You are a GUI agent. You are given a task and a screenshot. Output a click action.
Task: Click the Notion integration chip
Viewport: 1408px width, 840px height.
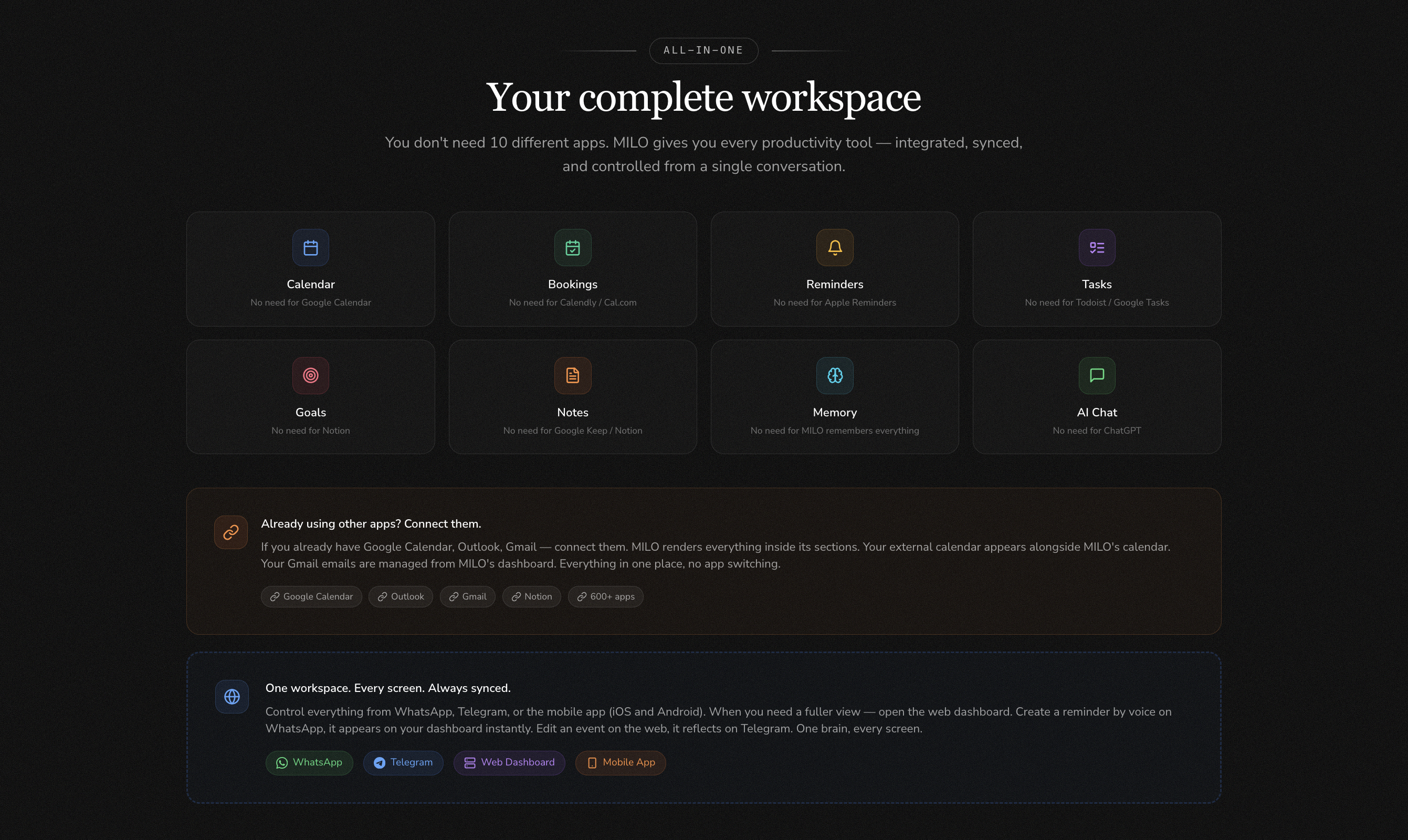[x=531, y=596]
